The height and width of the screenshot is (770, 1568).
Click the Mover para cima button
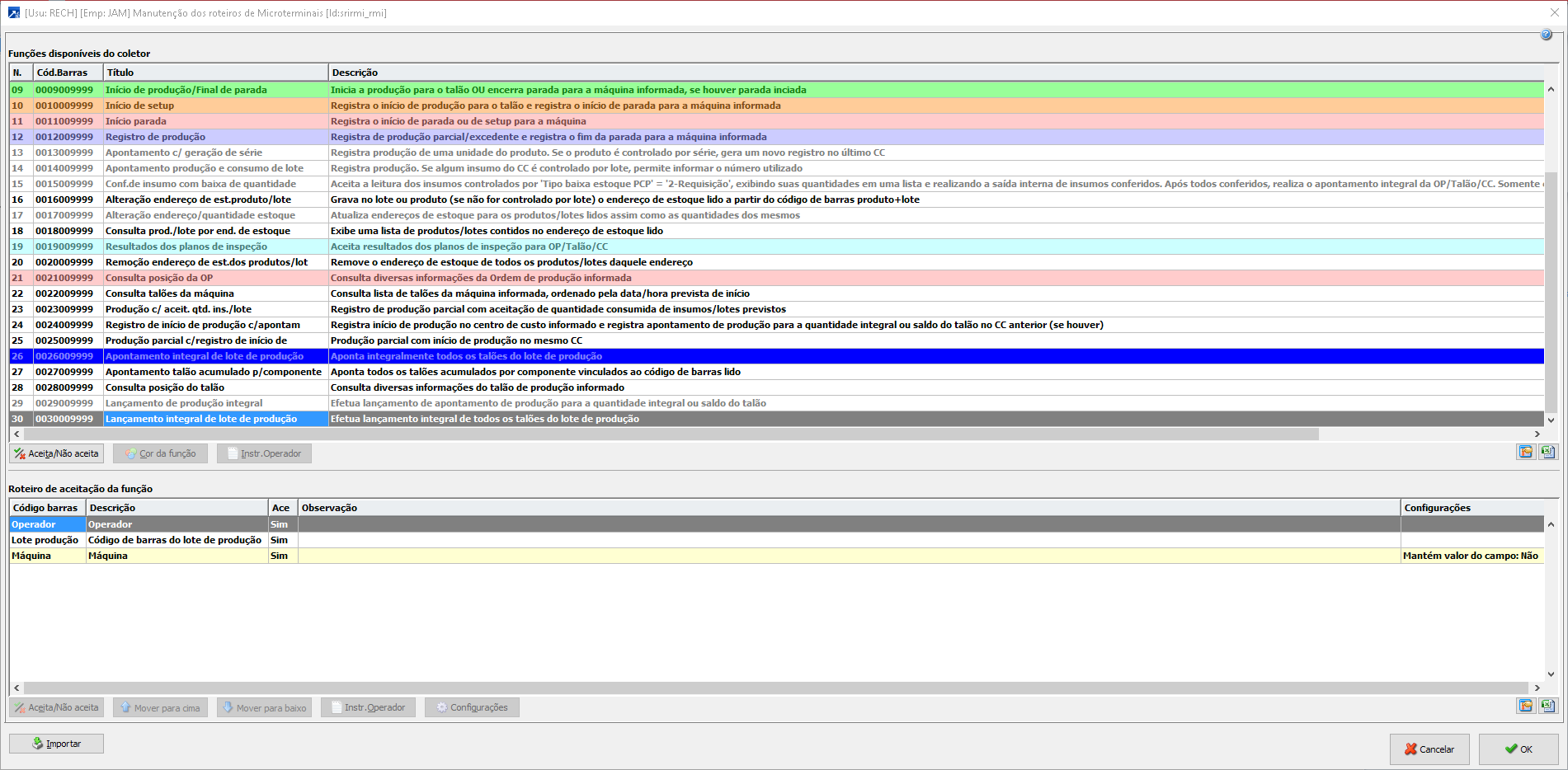tap(160, 707)
